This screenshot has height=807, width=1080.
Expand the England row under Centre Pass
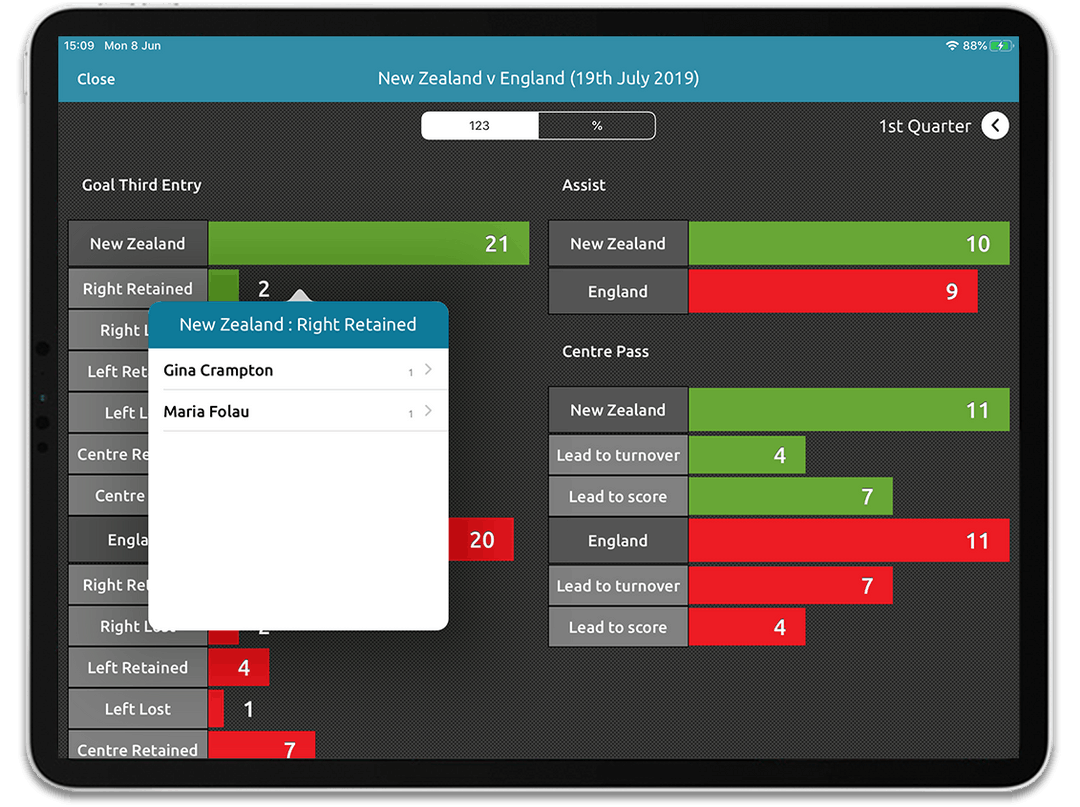[x=617, y=540]
